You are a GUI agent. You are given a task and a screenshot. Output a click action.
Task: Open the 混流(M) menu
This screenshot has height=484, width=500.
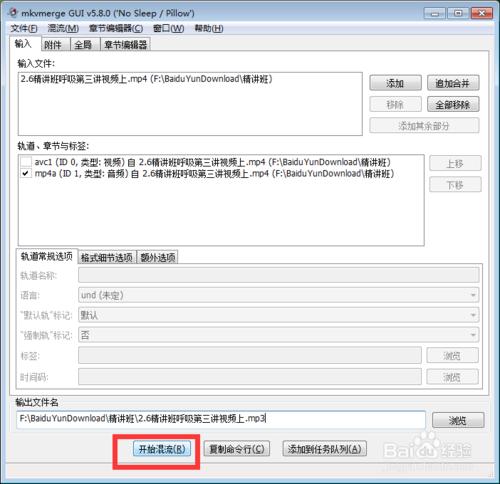tap(63, 29)
